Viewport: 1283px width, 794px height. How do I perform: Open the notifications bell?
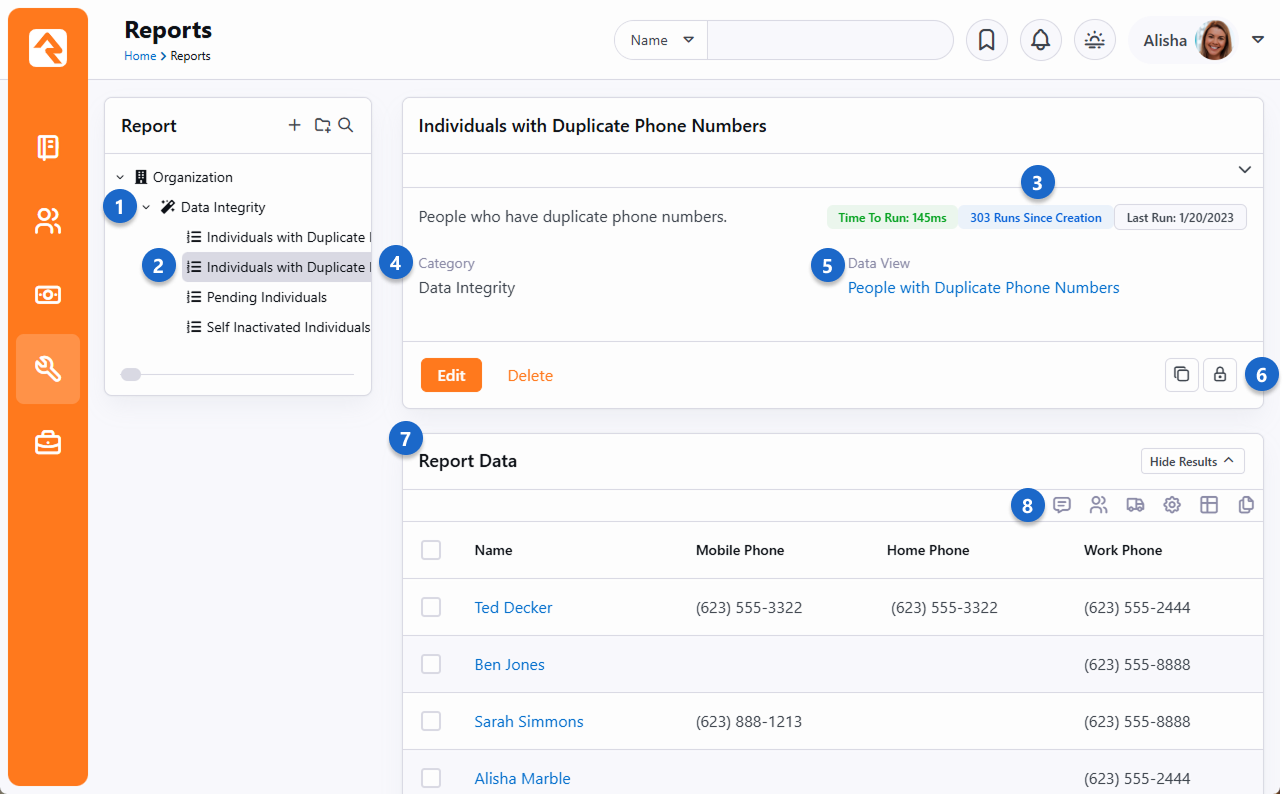click(1040, 40)
